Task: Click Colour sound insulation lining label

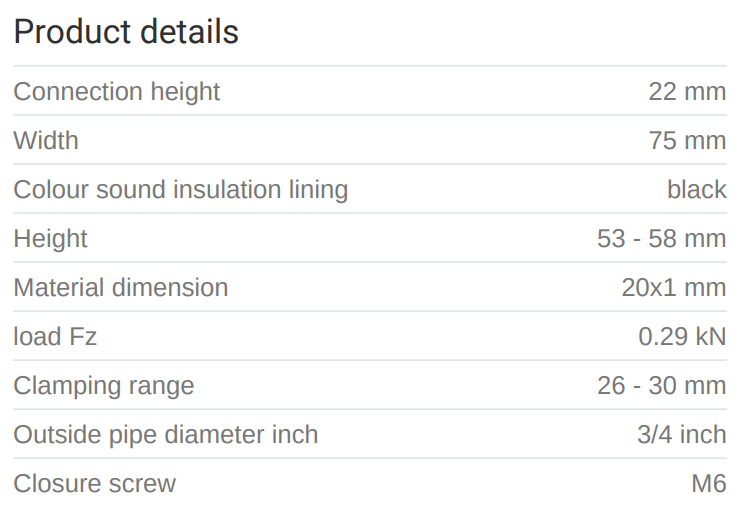Action: [x=180, y=190]
